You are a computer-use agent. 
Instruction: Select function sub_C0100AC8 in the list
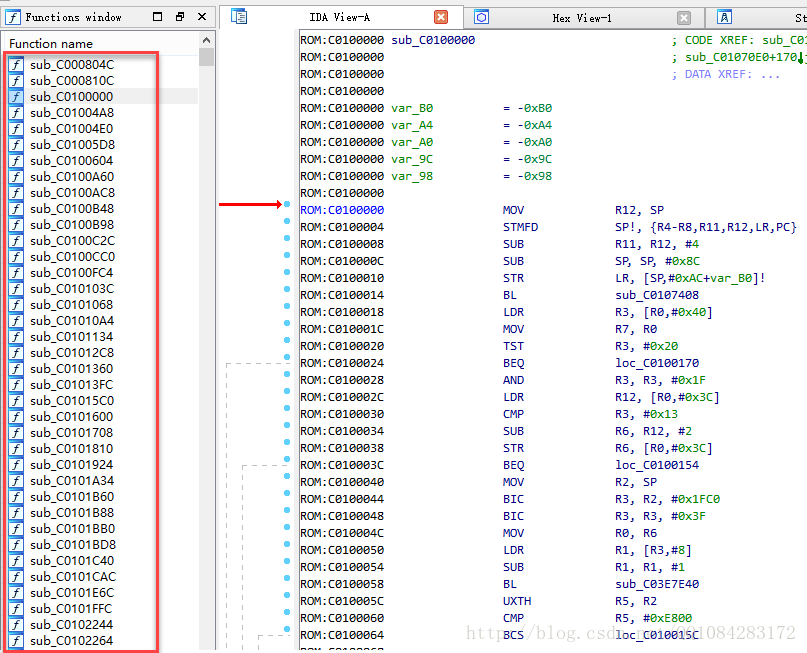click(72, 192)
